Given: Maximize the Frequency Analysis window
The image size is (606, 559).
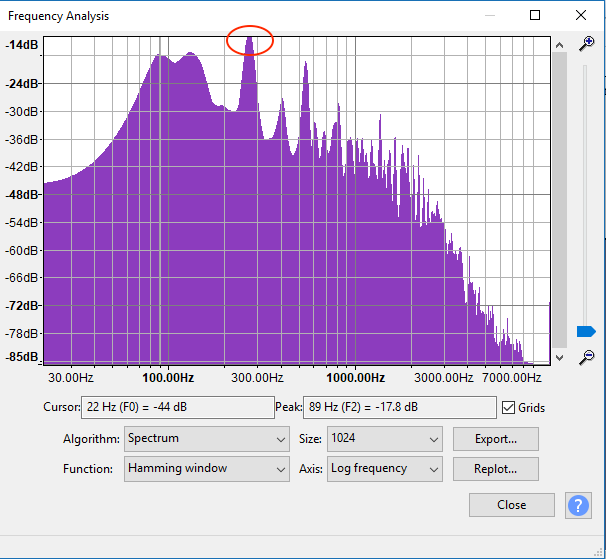Looking at the screenshot, I should 535,15.
